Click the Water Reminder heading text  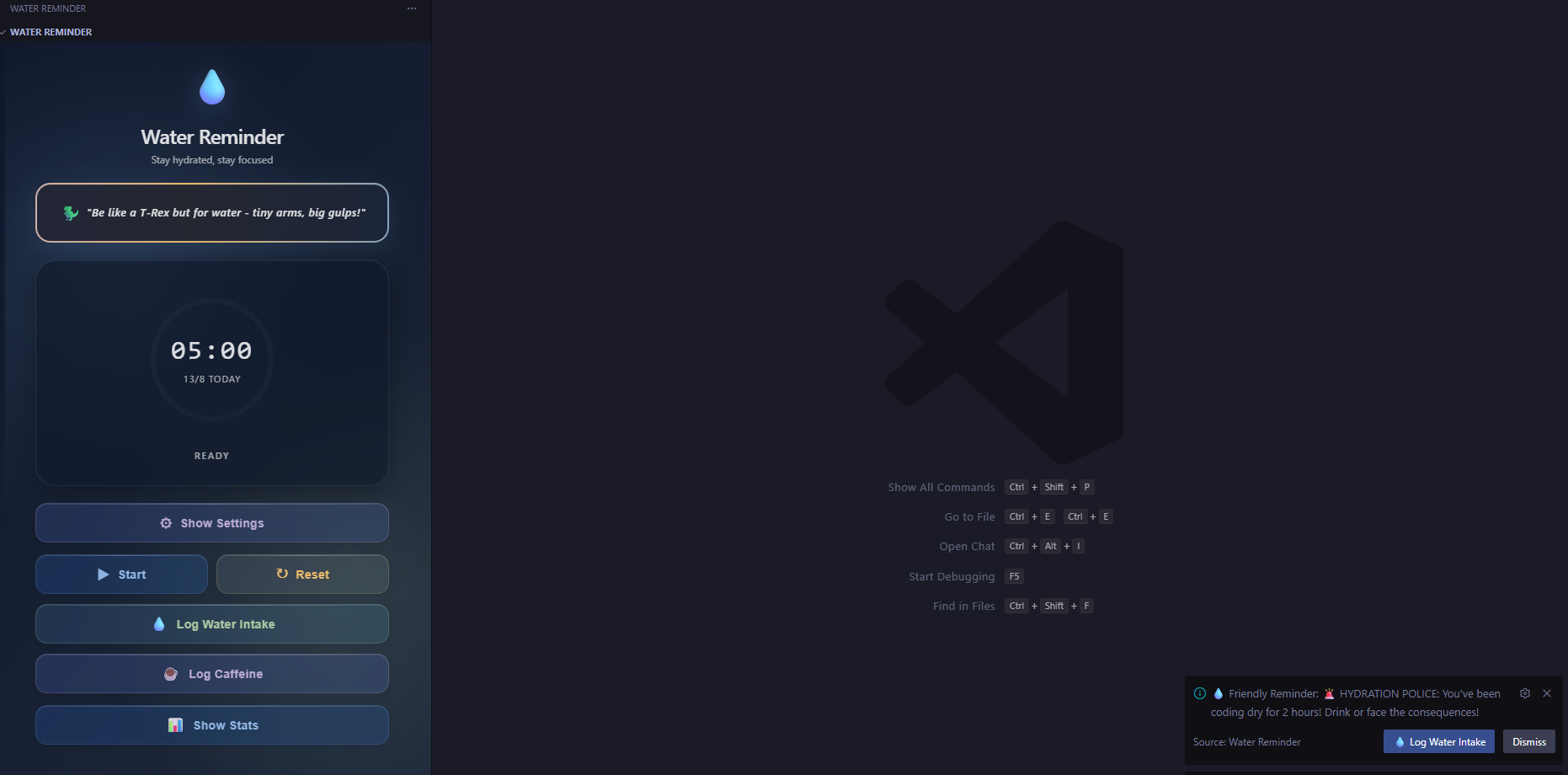coord(212,137)
